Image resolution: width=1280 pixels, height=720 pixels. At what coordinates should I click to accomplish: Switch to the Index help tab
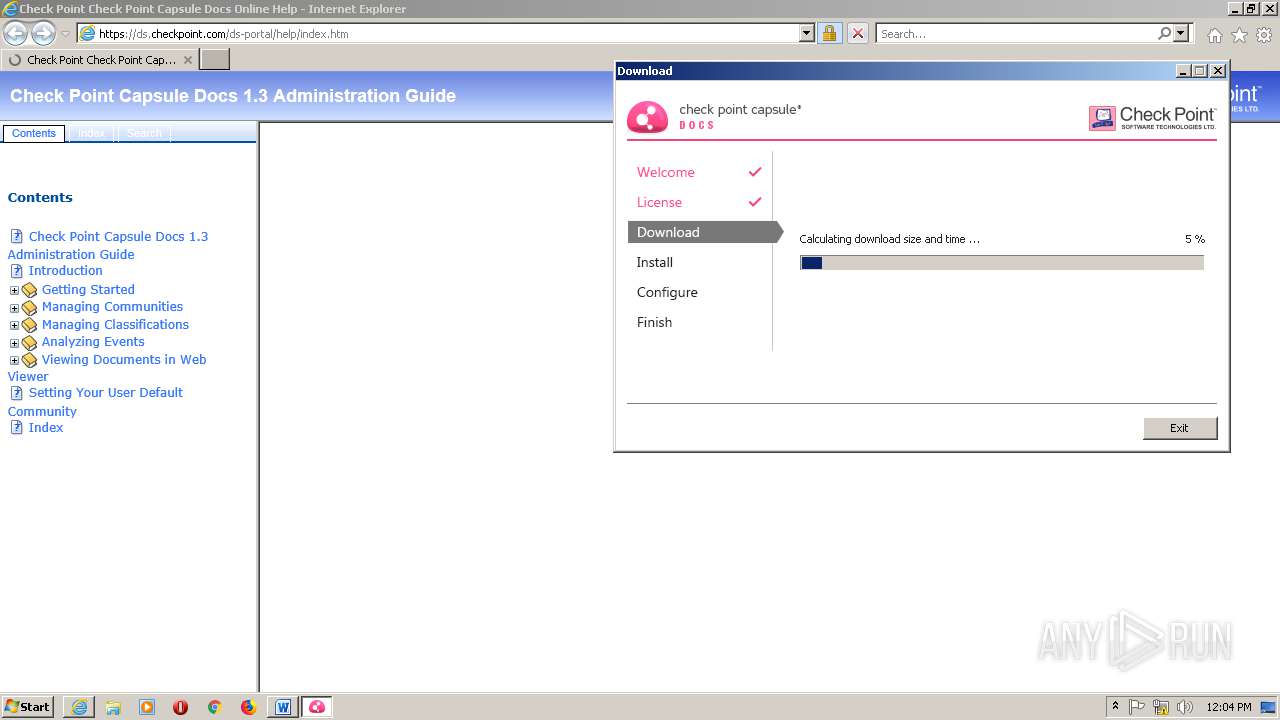point(91,133)
